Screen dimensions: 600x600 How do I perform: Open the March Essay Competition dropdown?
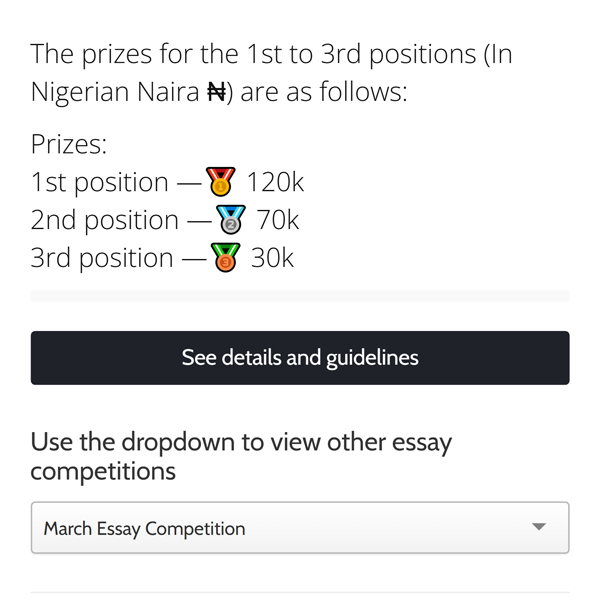click(300, 528)
